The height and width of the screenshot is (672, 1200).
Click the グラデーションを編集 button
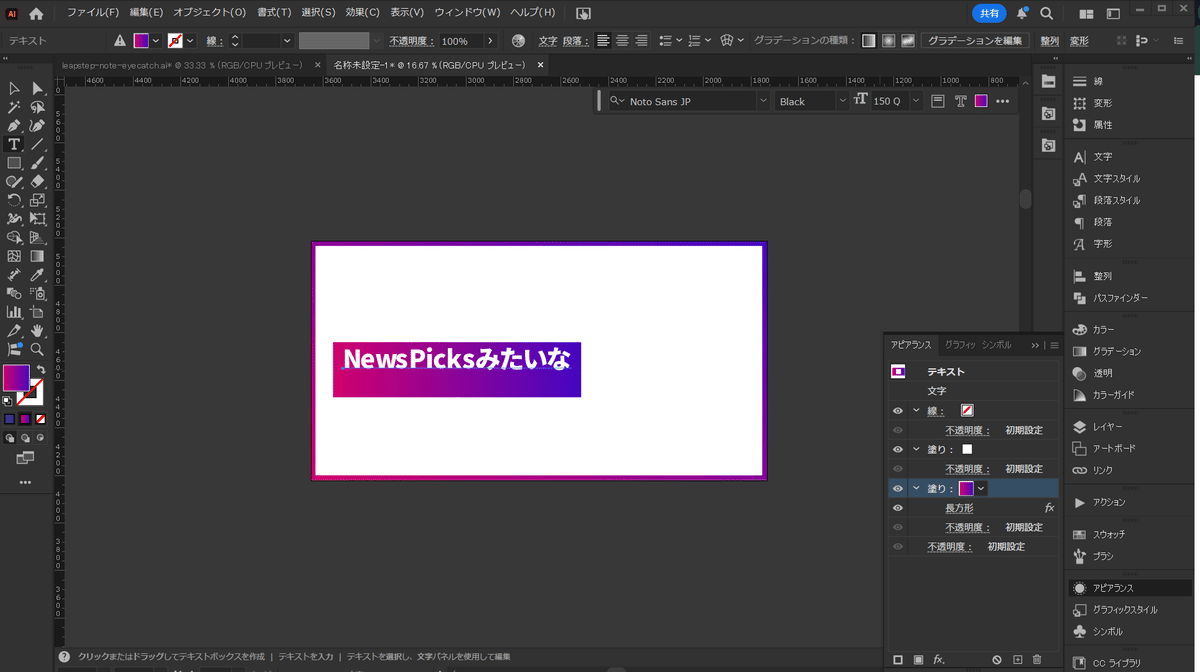tap(975, 41)
